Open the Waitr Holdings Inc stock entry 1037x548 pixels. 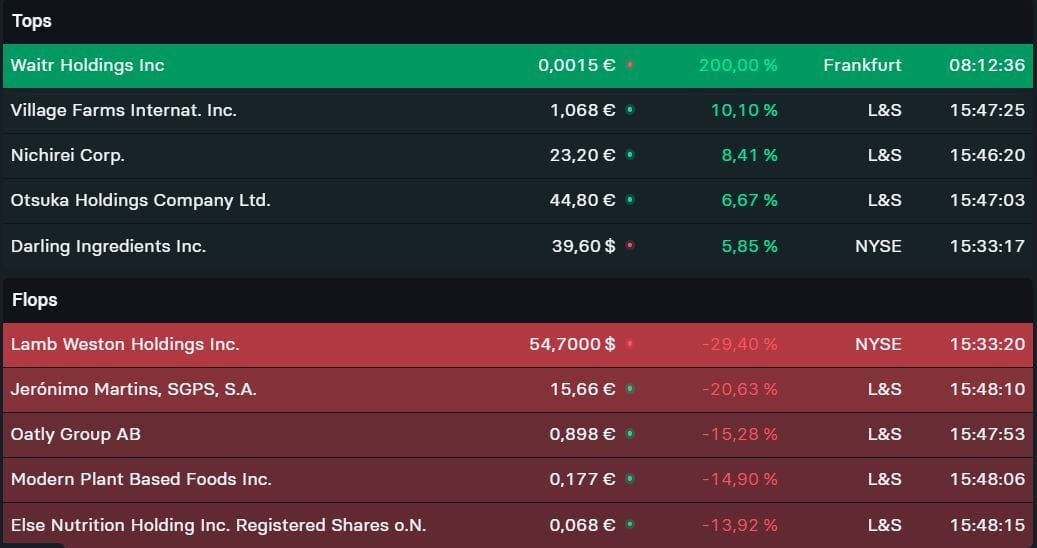88,65
